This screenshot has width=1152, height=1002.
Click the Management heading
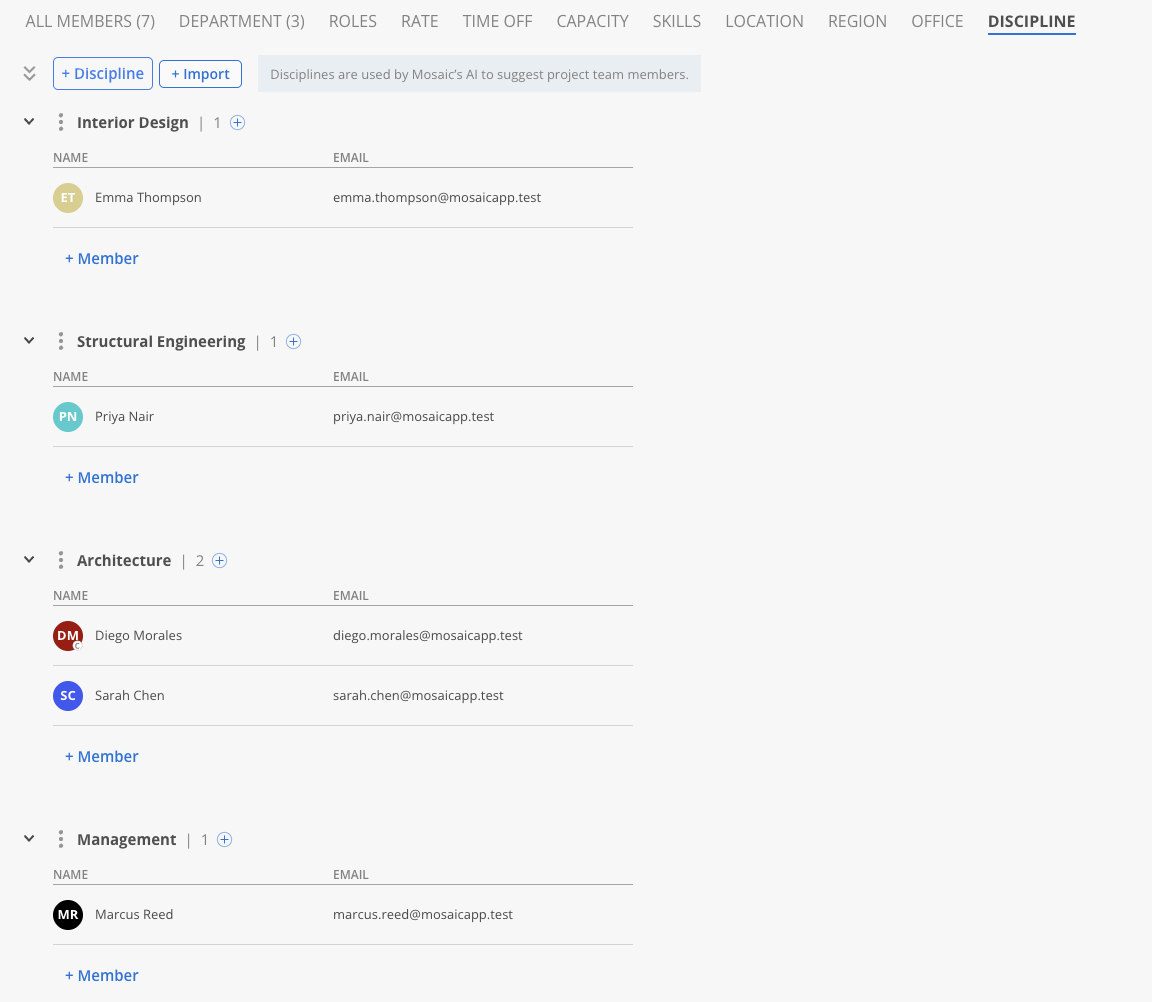click(x=126, y=840)
